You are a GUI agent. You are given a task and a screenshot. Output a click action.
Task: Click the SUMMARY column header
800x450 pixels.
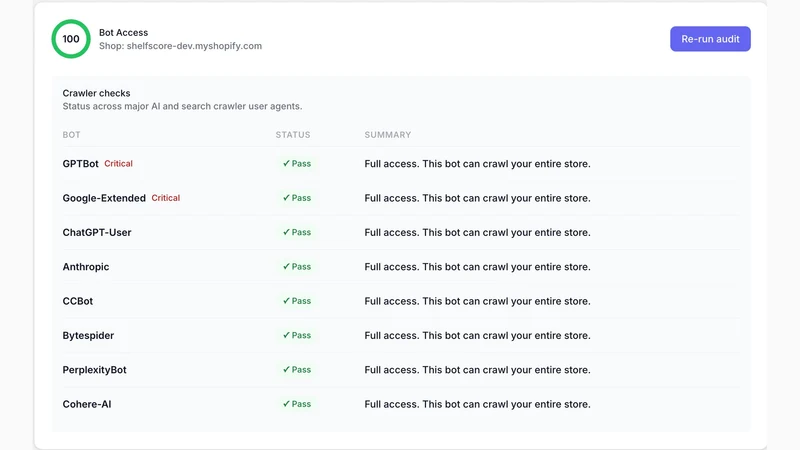tap(388, 135)
